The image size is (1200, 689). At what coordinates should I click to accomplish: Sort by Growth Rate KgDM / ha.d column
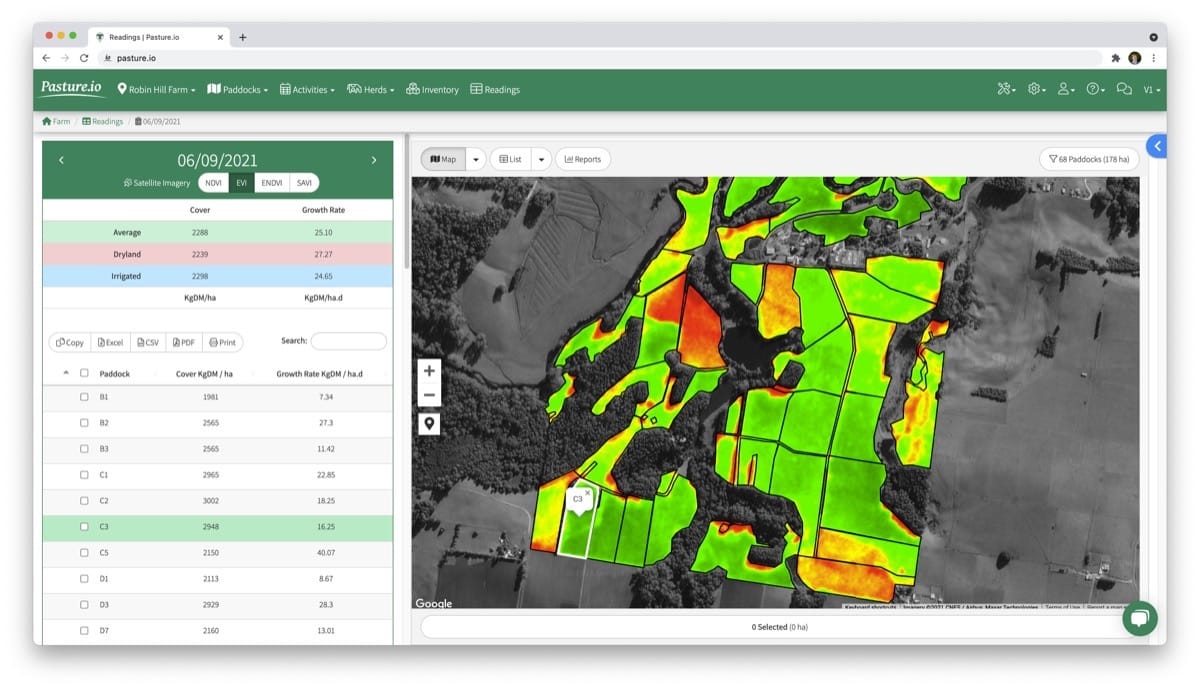319,373
